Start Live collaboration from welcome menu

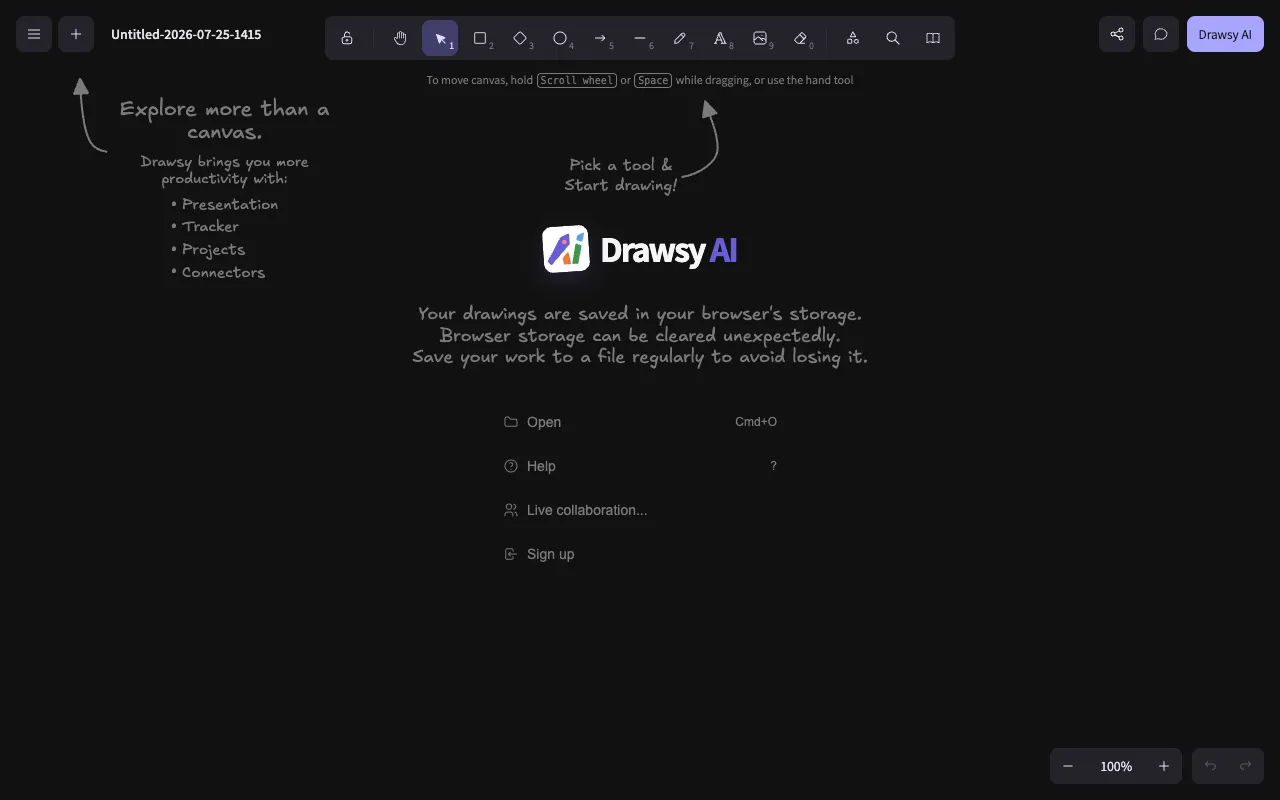pyautogui.click(x=640, y=510)
